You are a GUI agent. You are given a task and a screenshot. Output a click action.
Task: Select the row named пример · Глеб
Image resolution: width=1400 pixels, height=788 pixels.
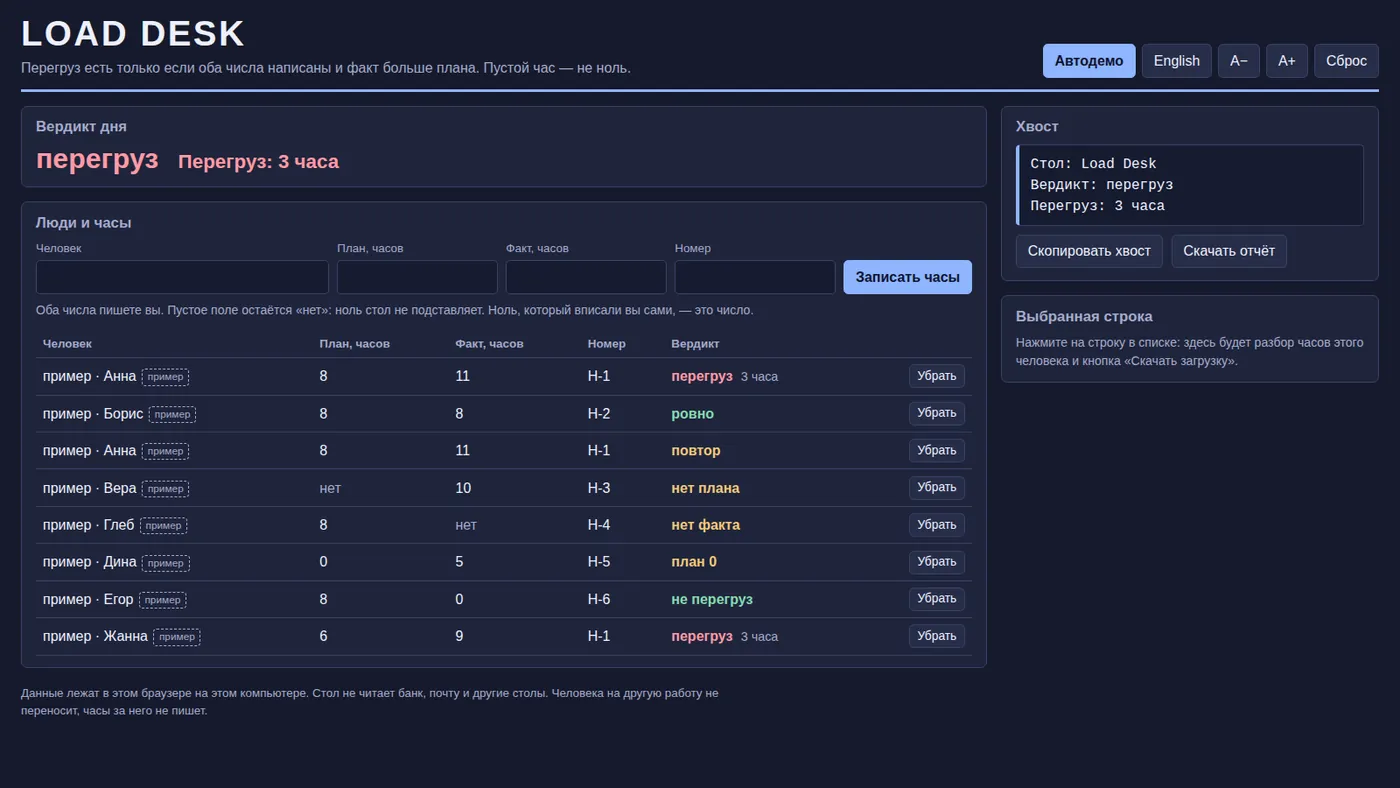[x=504, y=525]
